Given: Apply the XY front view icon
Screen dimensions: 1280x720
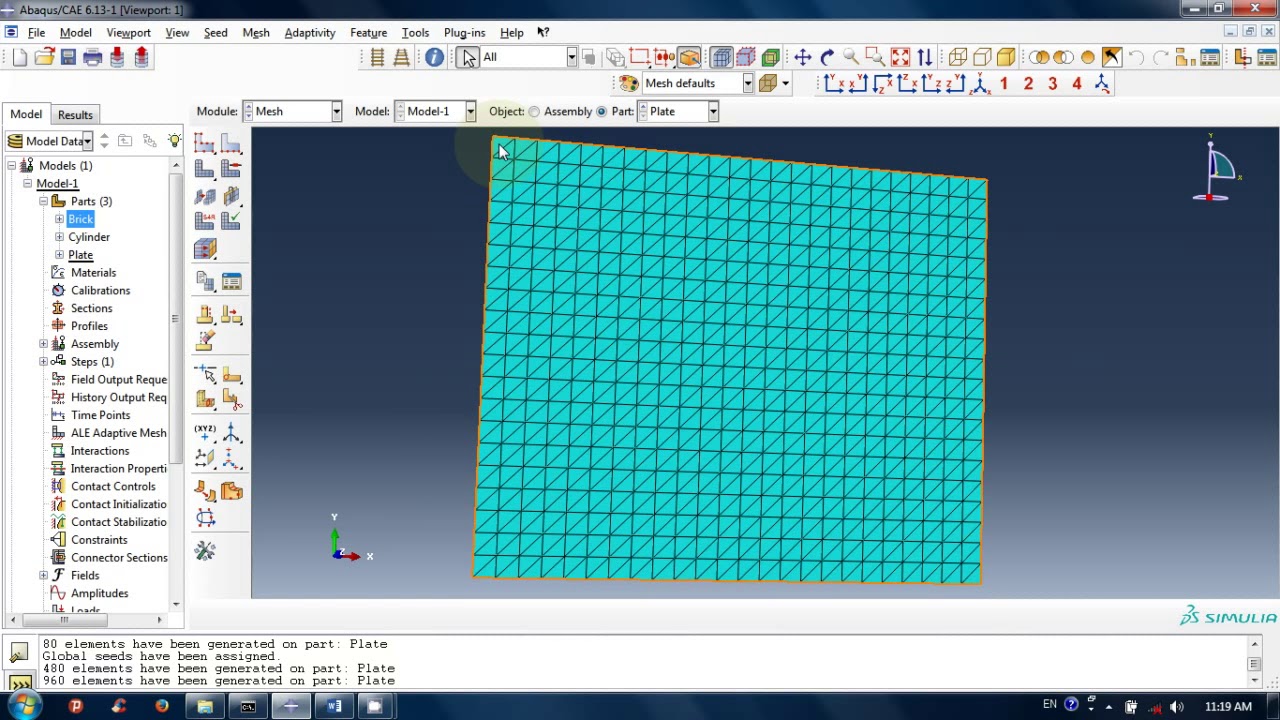Looking at the screenshot, I should (x=833, y=84).
